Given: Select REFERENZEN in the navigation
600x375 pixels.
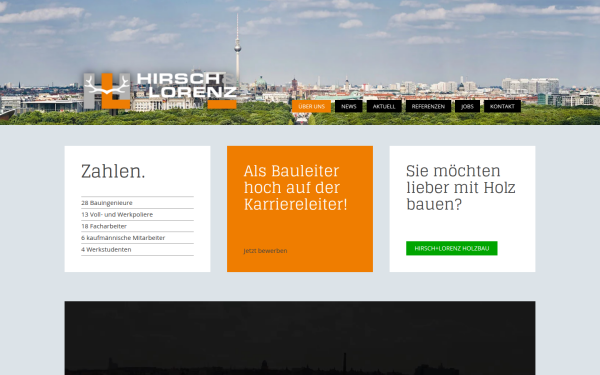Looking at the screenshot, I should (428, 106).
